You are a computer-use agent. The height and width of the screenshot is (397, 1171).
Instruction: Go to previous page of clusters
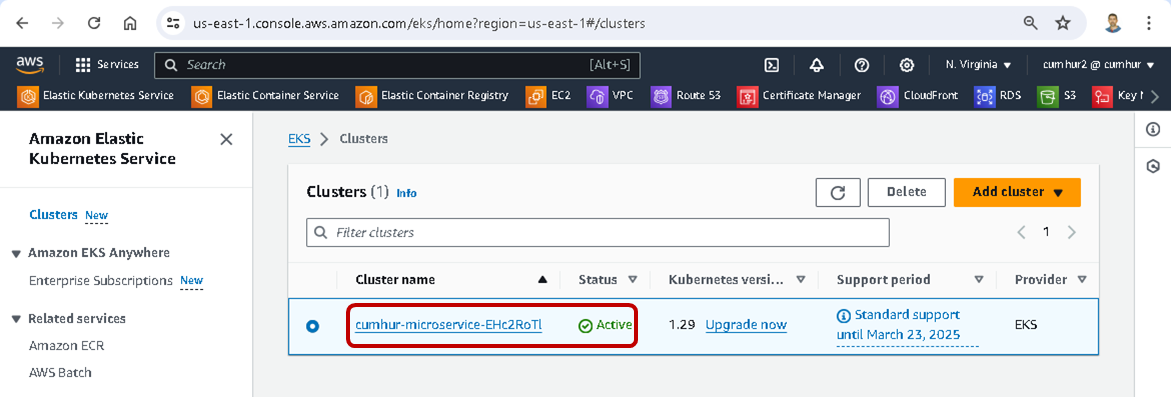point(1022,232)
